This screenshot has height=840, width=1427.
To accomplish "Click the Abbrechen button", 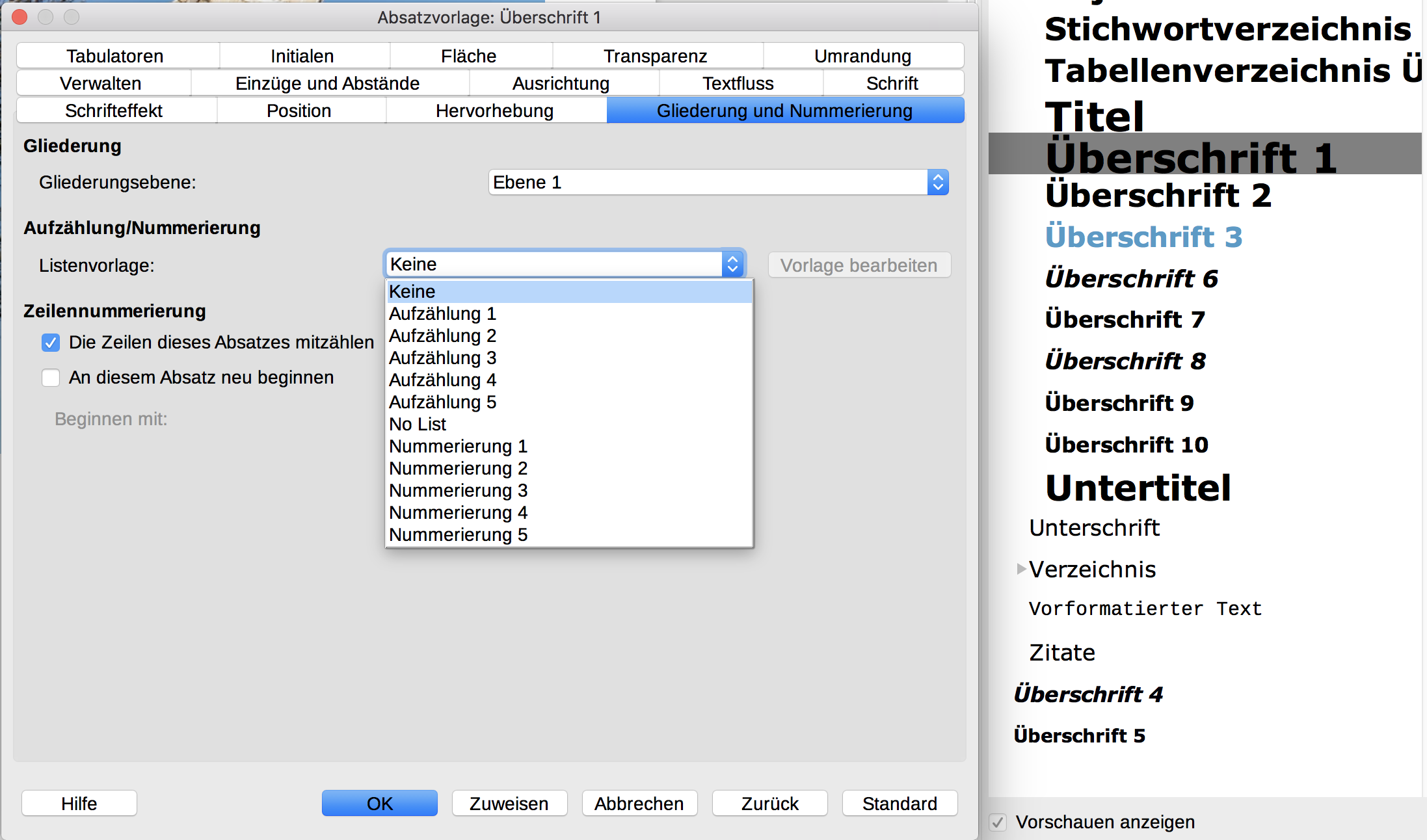I will 639,804.
